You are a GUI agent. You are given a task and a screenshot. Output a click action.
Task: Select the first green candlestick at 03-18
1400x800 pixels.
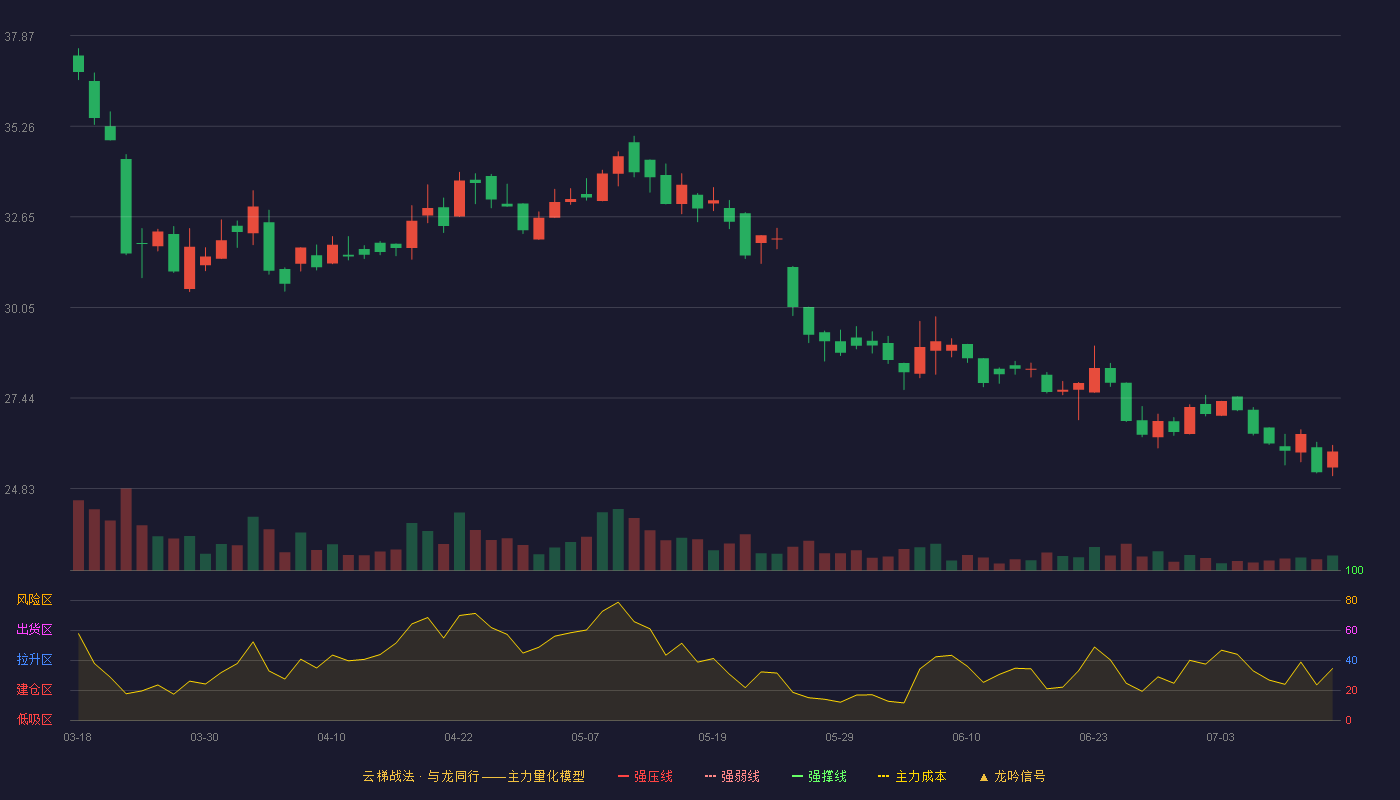tap(78, 63)
